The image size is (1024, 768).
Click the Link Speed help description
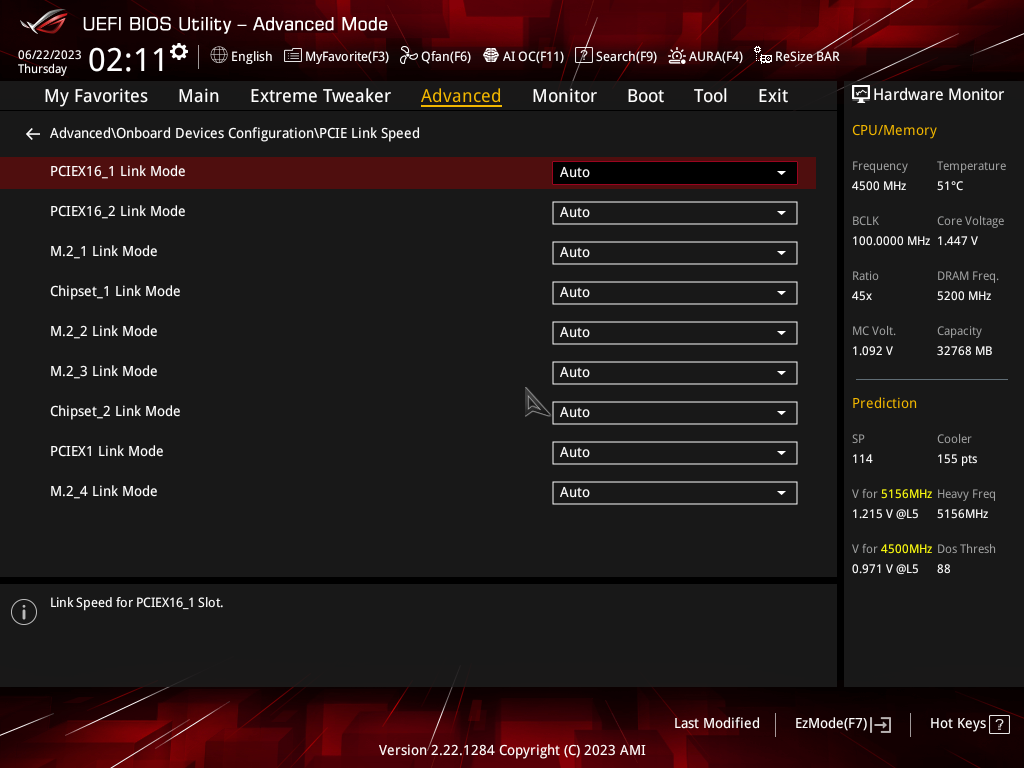(x=136, y=603)
